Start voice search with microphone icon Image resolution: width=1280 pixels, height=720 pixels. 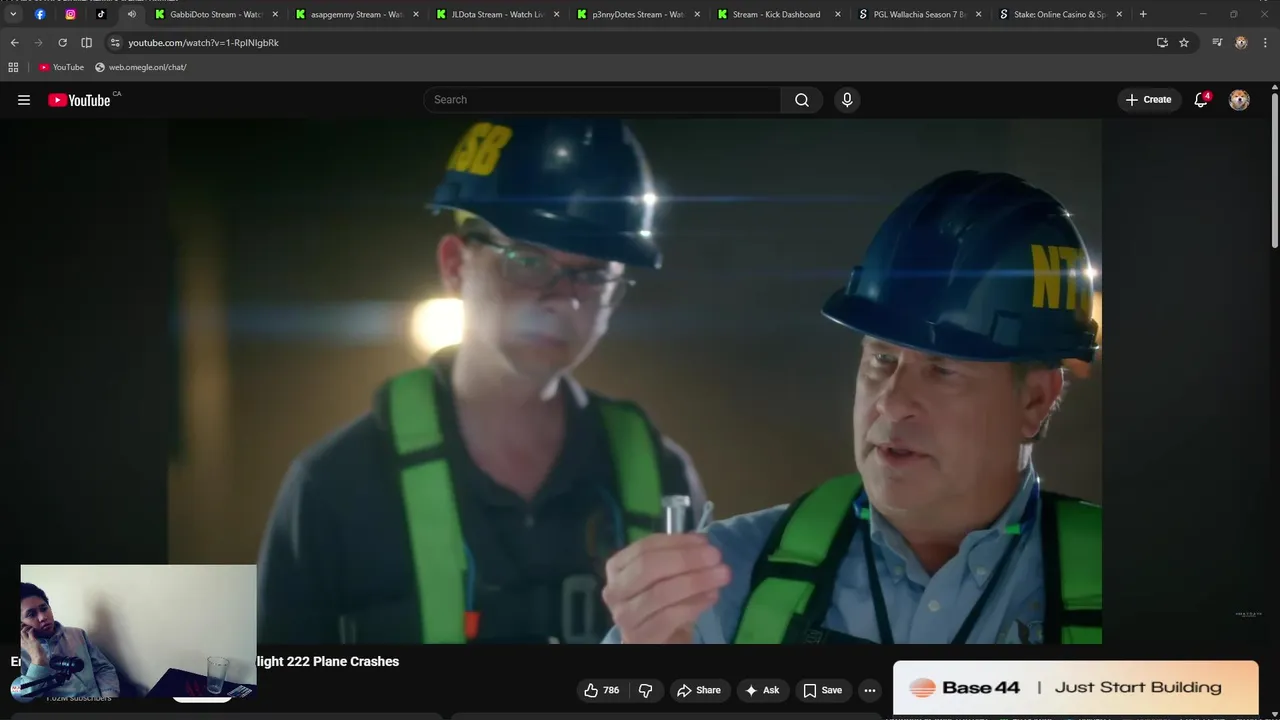point(847,100)
